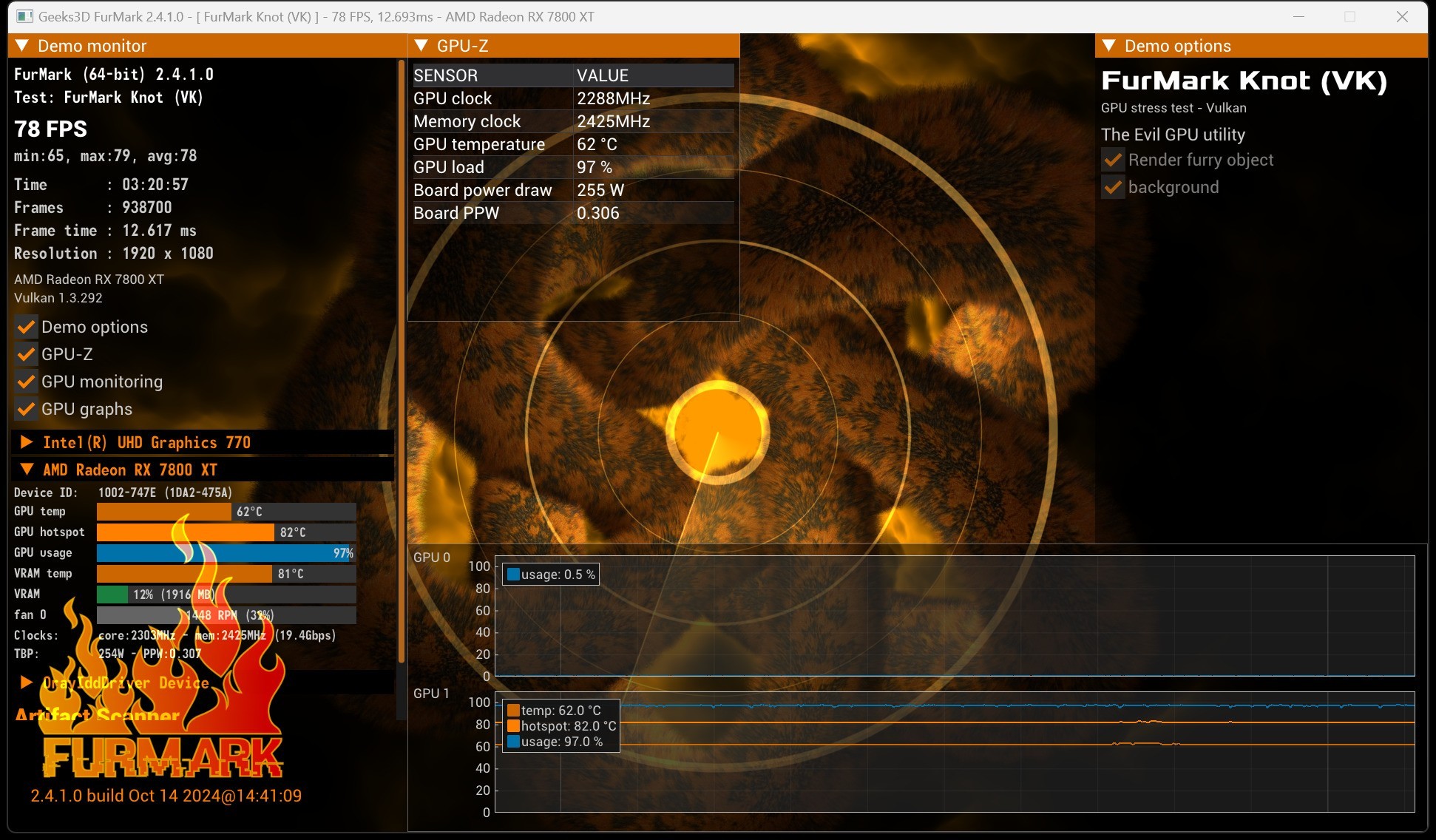
Task: Select the GPU temperature sensor row
Action: 573,144
